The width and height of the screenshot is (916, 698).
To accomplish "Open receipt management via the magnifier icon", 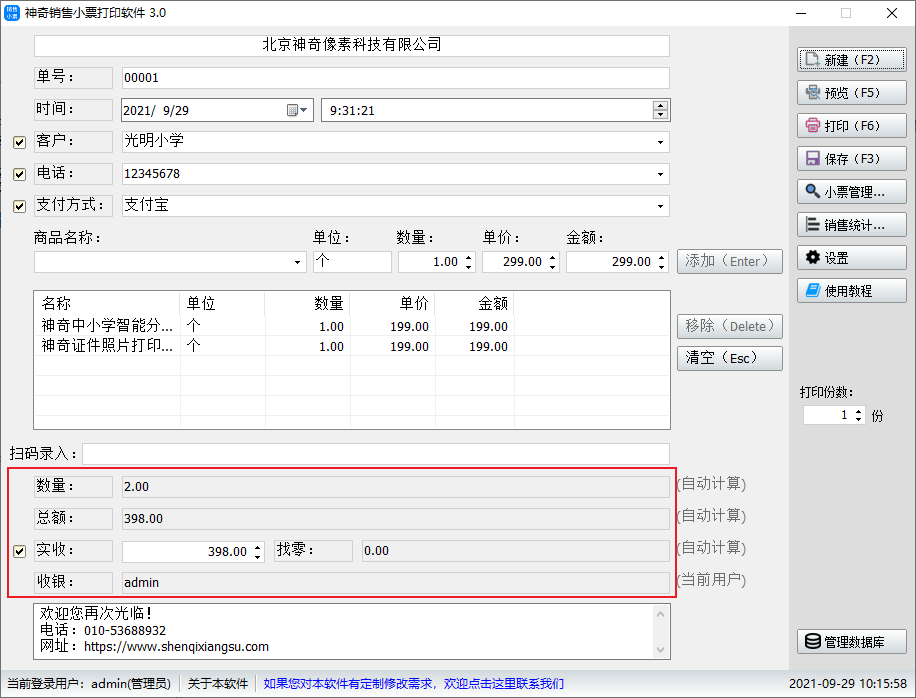I will pyautogui.click(x=813, y=191).
